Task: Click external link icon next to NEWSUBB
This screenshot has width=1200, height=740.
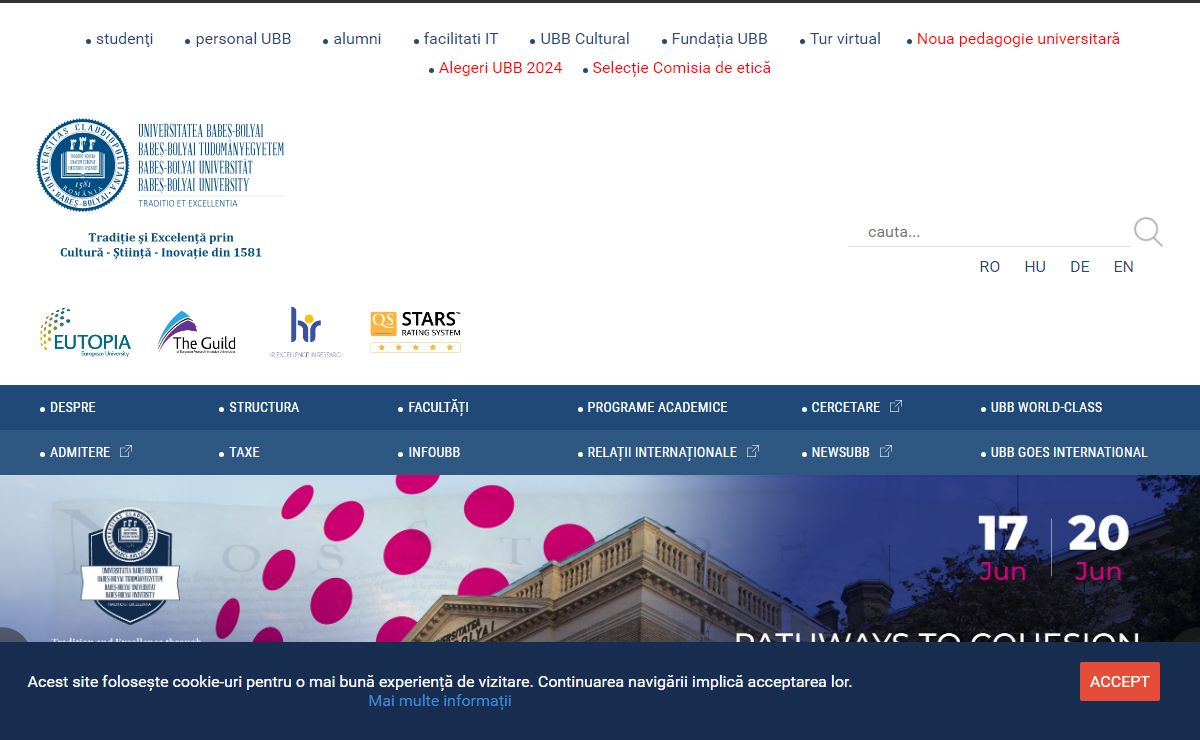Action: click(886, 451)
